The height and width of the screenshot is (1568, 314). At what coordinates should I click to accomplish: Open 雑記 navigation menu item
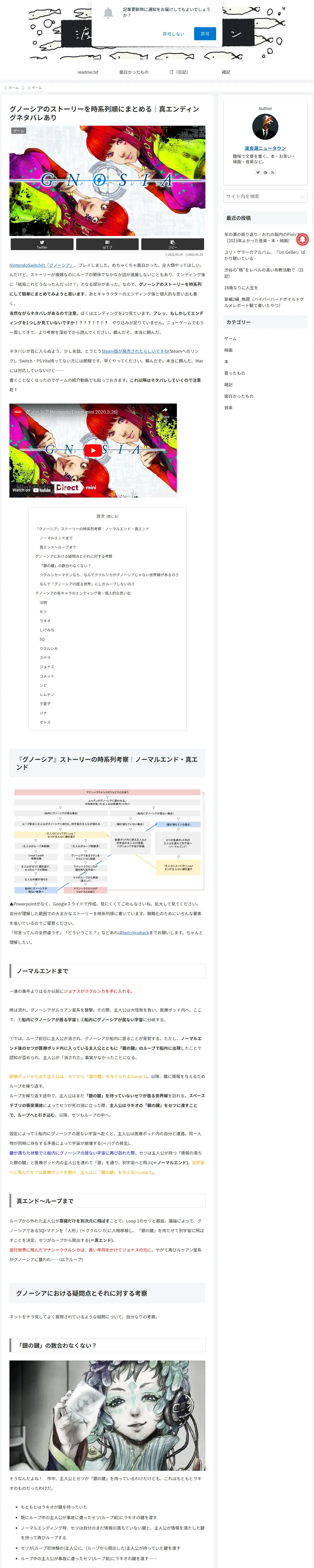click(226, 72)
